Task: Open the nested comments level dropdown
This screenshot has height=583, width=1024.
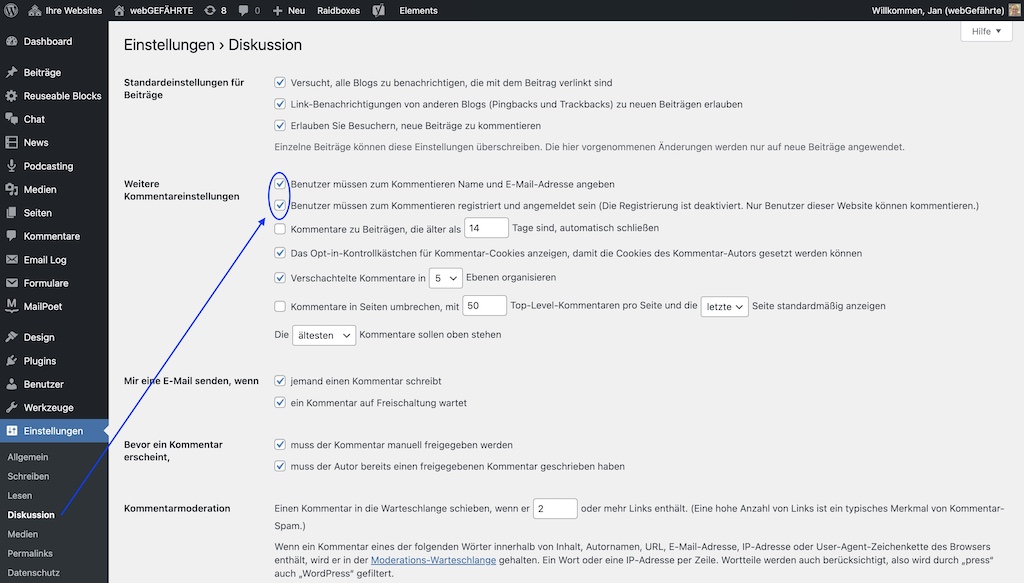Action: 445,278
